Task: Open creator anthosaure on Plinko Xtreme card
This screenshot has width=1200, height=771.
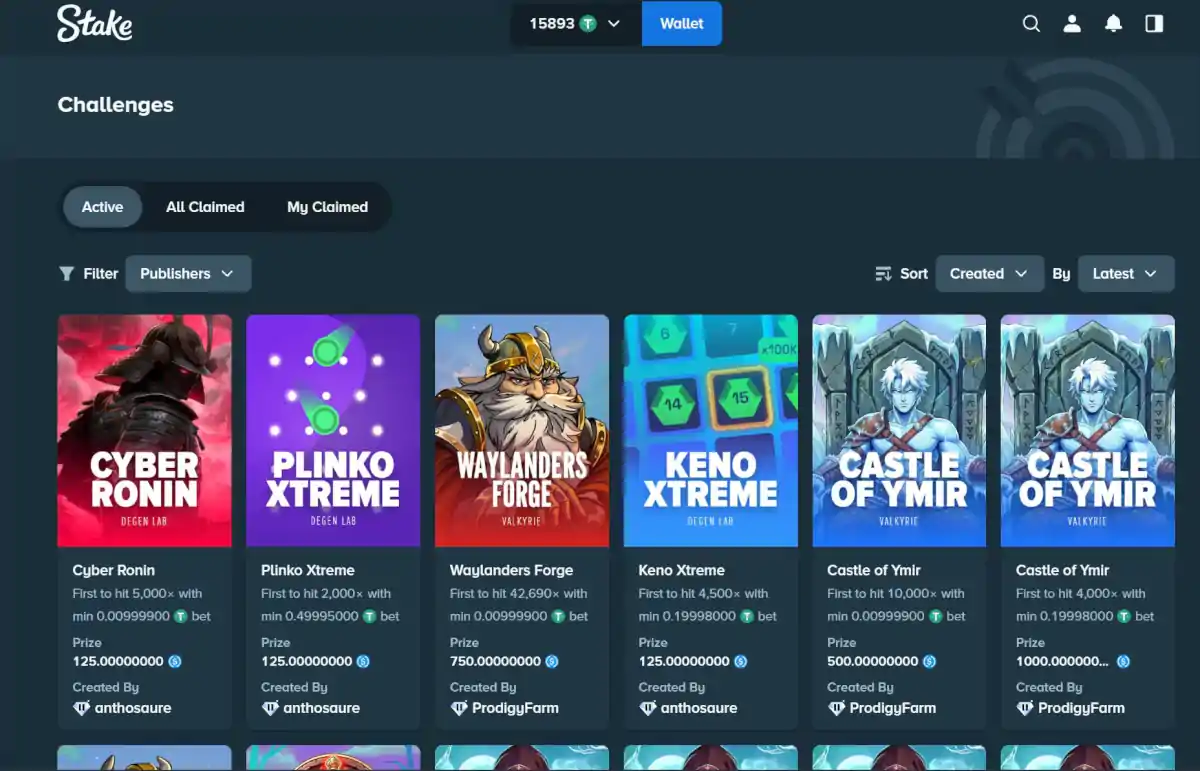Action: pos(322,708)
